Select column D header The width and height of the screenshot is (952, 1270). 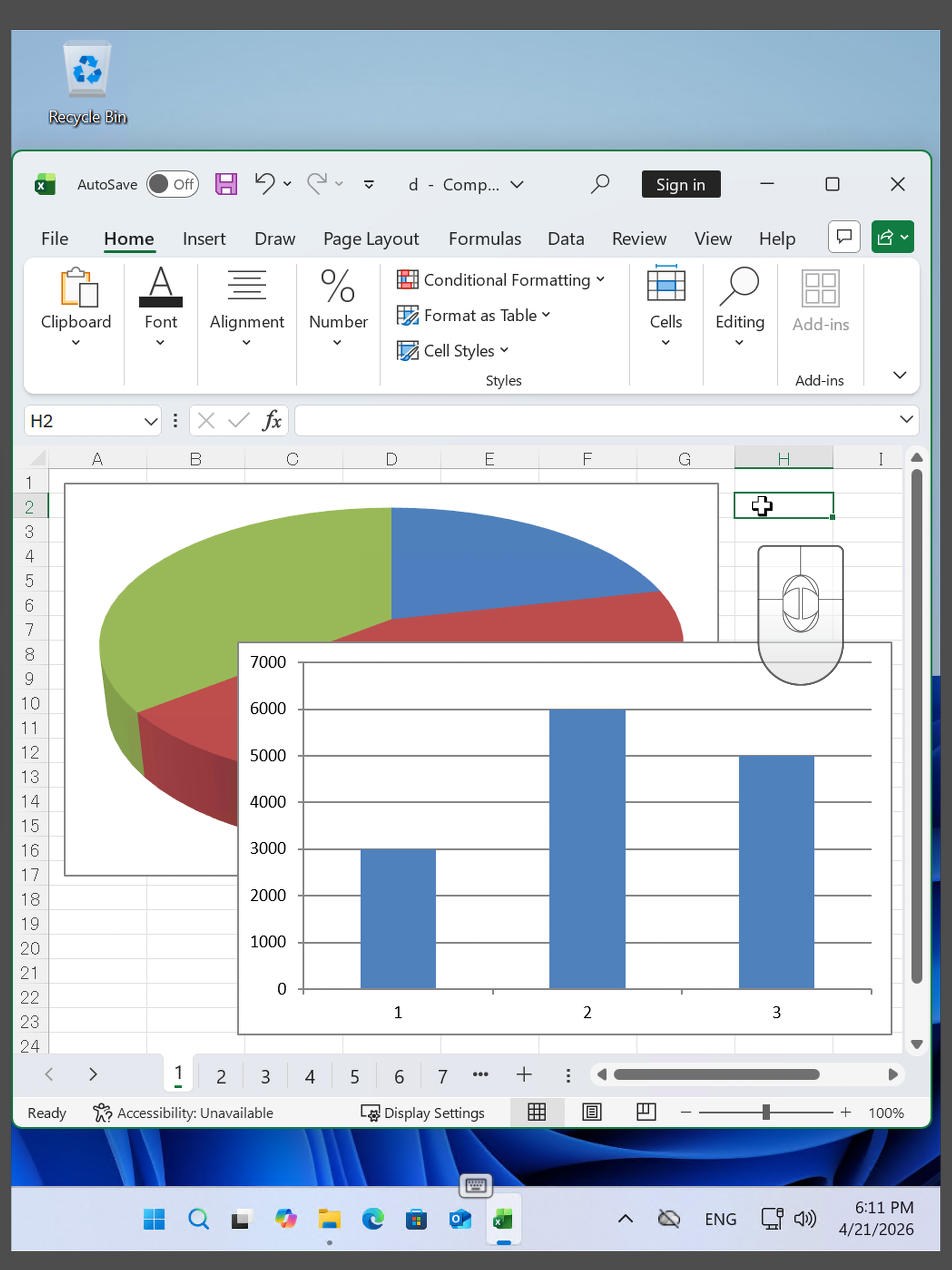point(391,459)
